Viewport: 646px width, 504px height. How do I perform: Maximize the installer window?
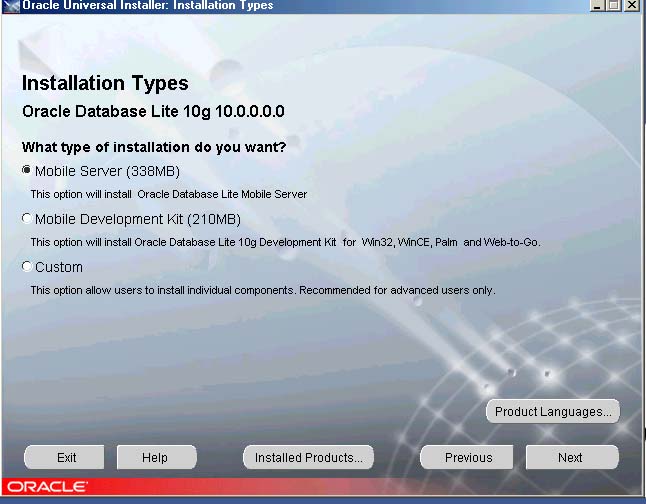pyautogui.click(x=614, y=6)
